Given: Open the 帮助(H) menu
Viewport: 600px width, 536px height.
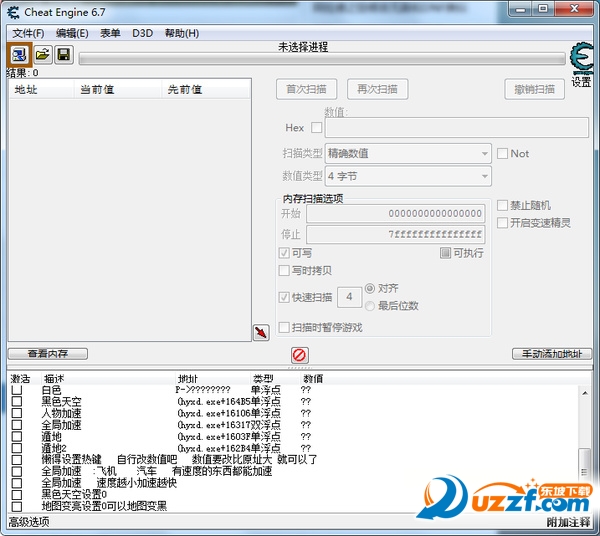Looking at the screenshot, I should (x=182, y=33).
